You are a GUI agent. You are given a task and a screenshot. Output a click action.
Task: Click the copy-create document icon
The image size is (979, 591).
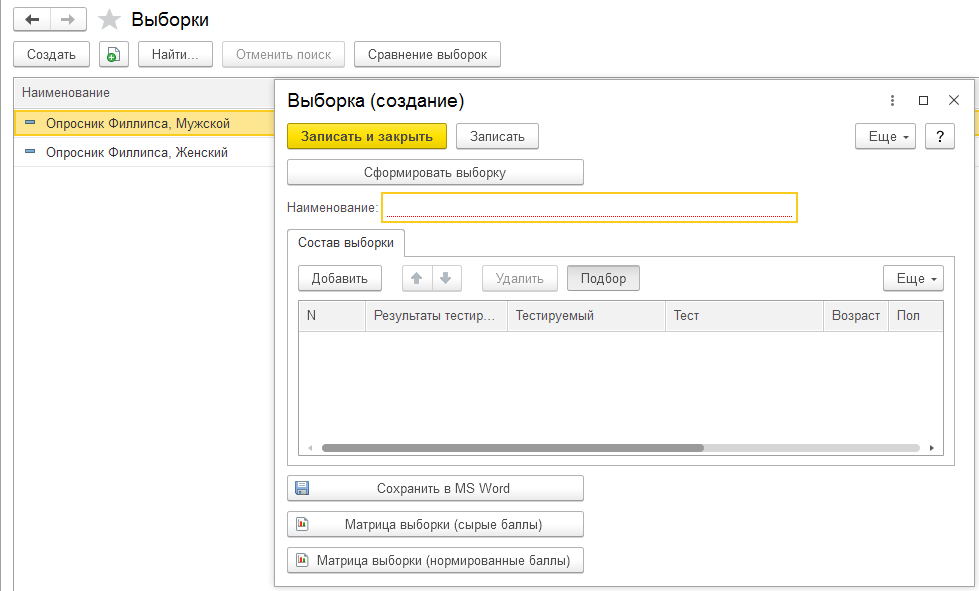(113, 54)
